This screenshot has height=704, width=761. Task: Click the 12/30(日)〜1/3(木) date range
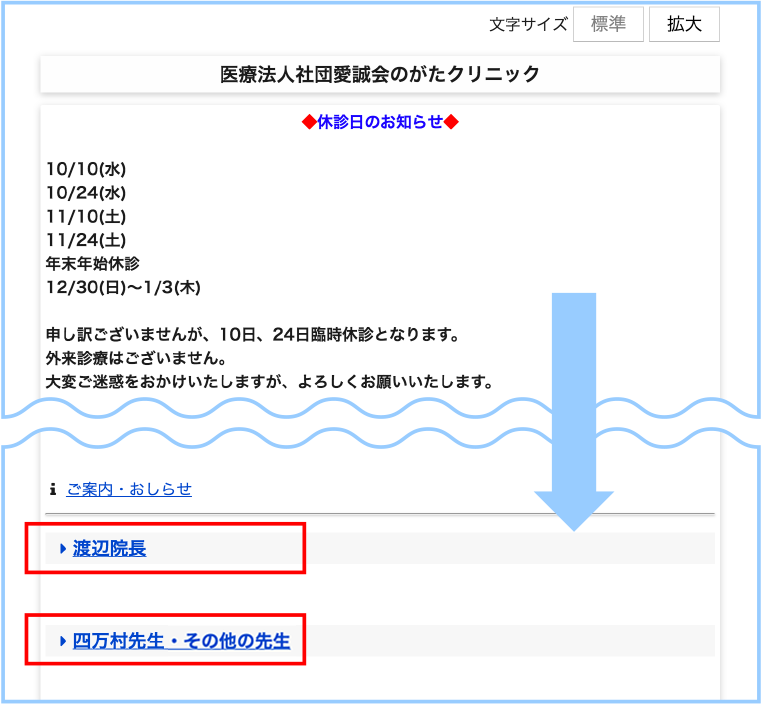[124, 288]
